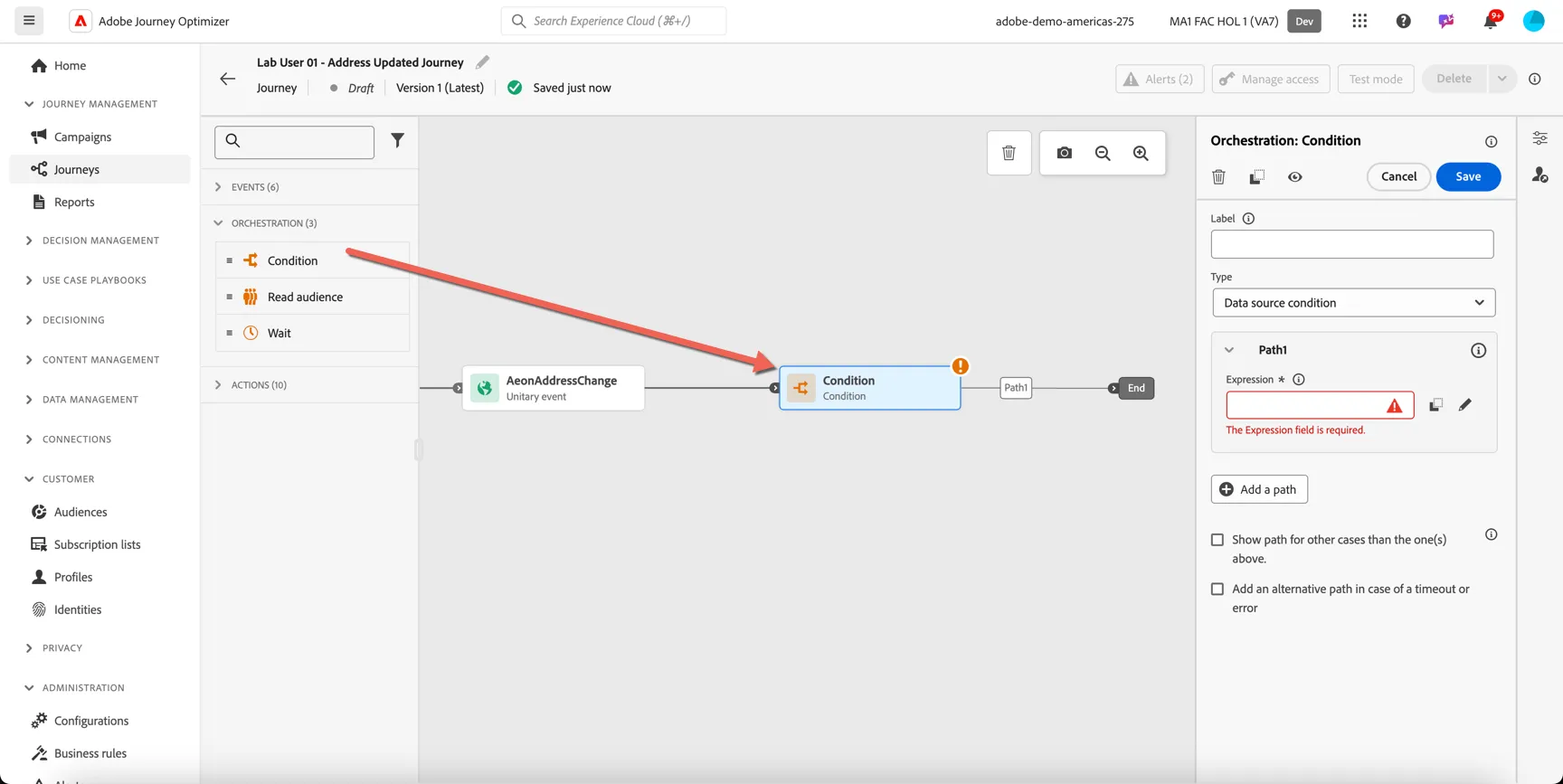Image resolution: width=1563 pixels, height=784 pixels.
Task: Zoom out of the journey canvas
Action: 1103,153
